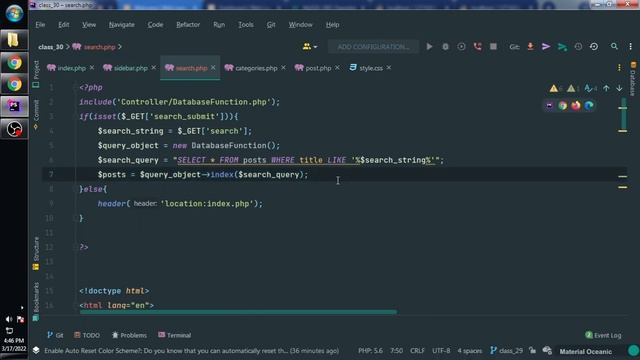Open in Edge browser icon in editor
640x360 pixels.
pos(589,105)
